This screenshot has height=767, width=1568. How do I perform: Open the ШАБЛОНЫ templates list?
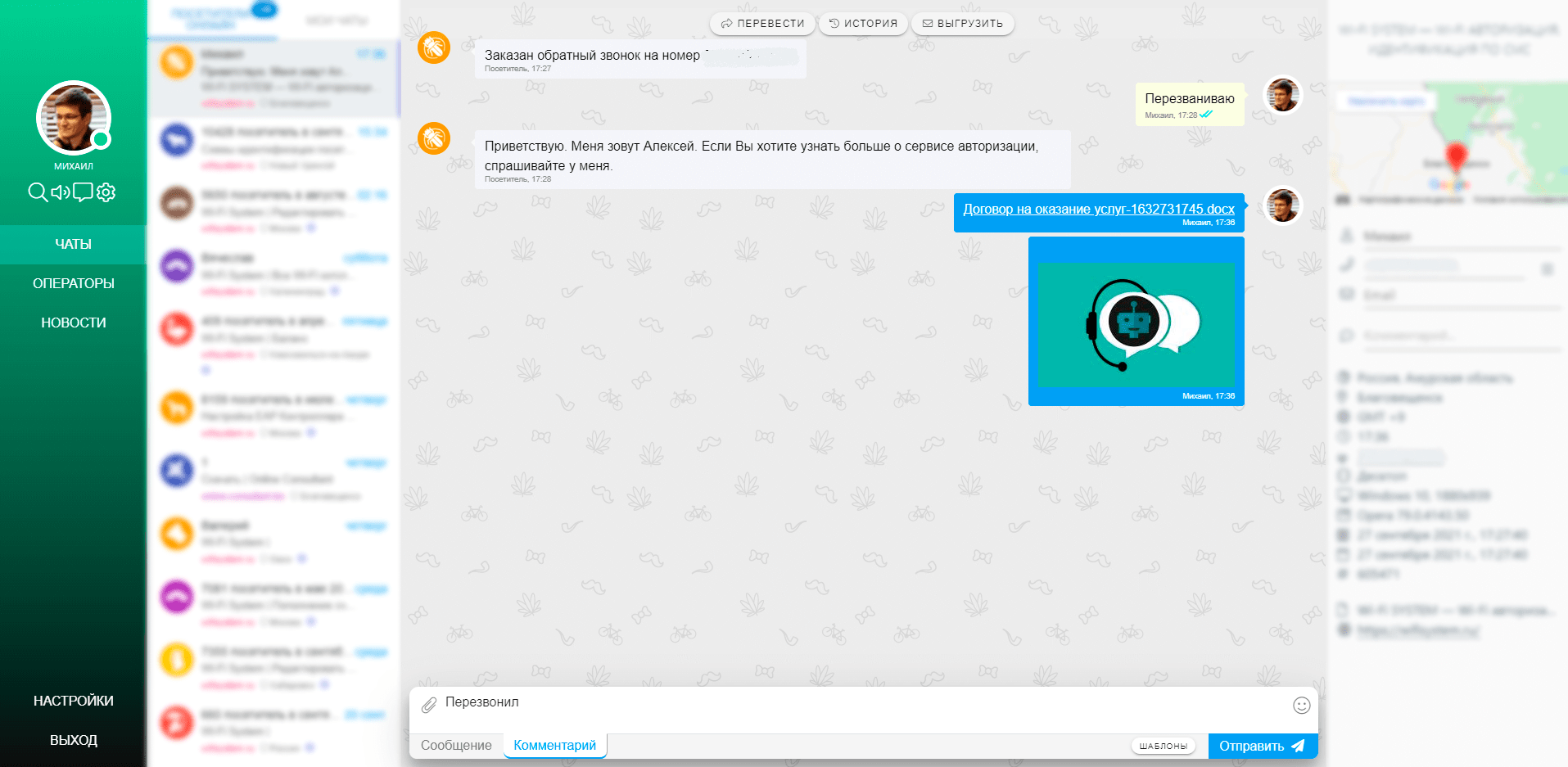1163,746
